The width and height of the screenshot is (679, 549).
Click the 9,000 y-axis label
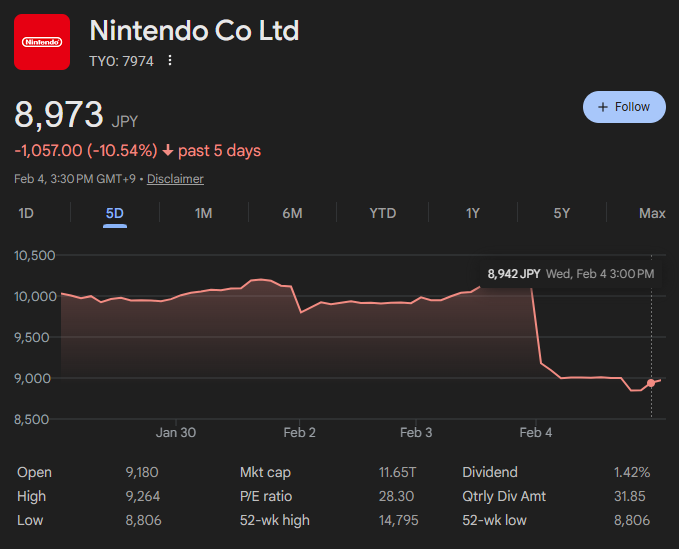pyautogui.click(x=32, y=378)
